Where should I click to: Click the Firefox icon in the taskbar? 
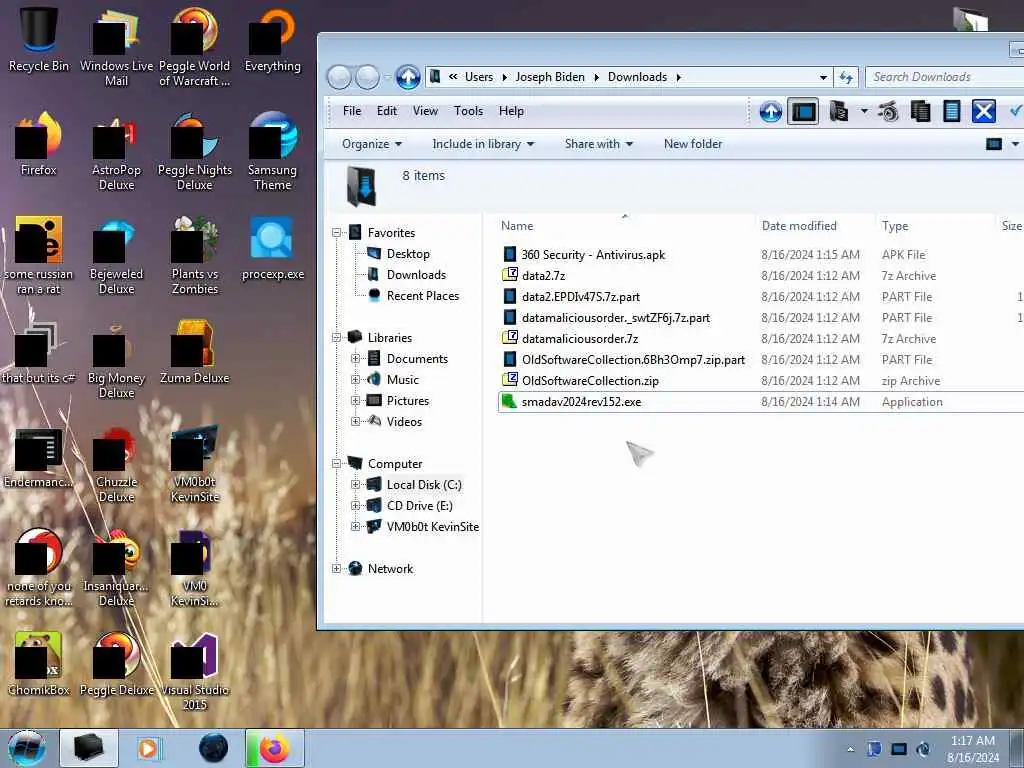(x=274, y=748)
